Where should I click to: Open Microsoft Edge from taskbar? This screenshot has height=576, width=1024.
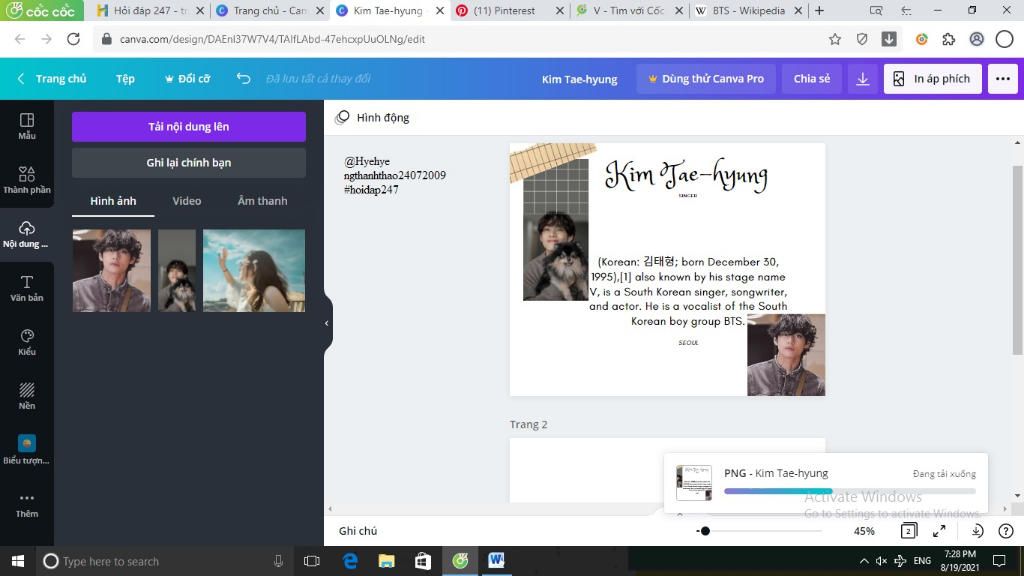pyautogui.click(x=351, y=561)
